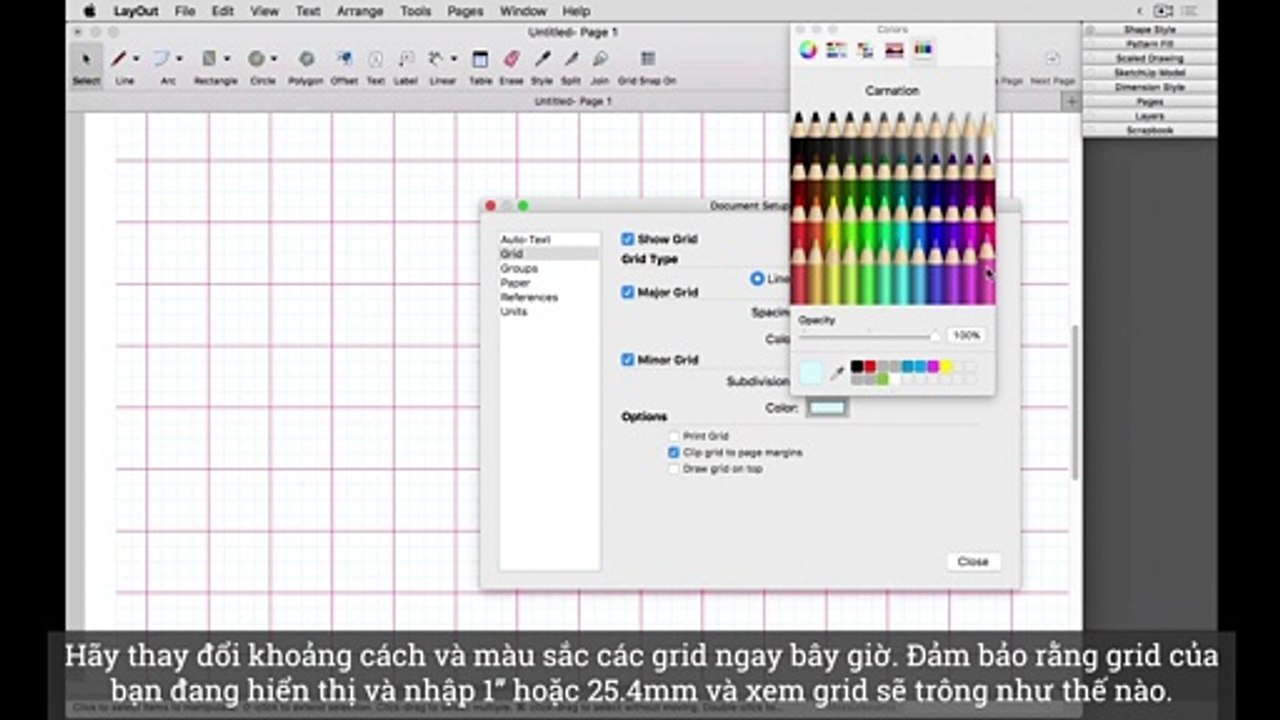Open the Tools menu
Screen dimensions: 1280x720
pyautogui.click(x=416, y=11)
